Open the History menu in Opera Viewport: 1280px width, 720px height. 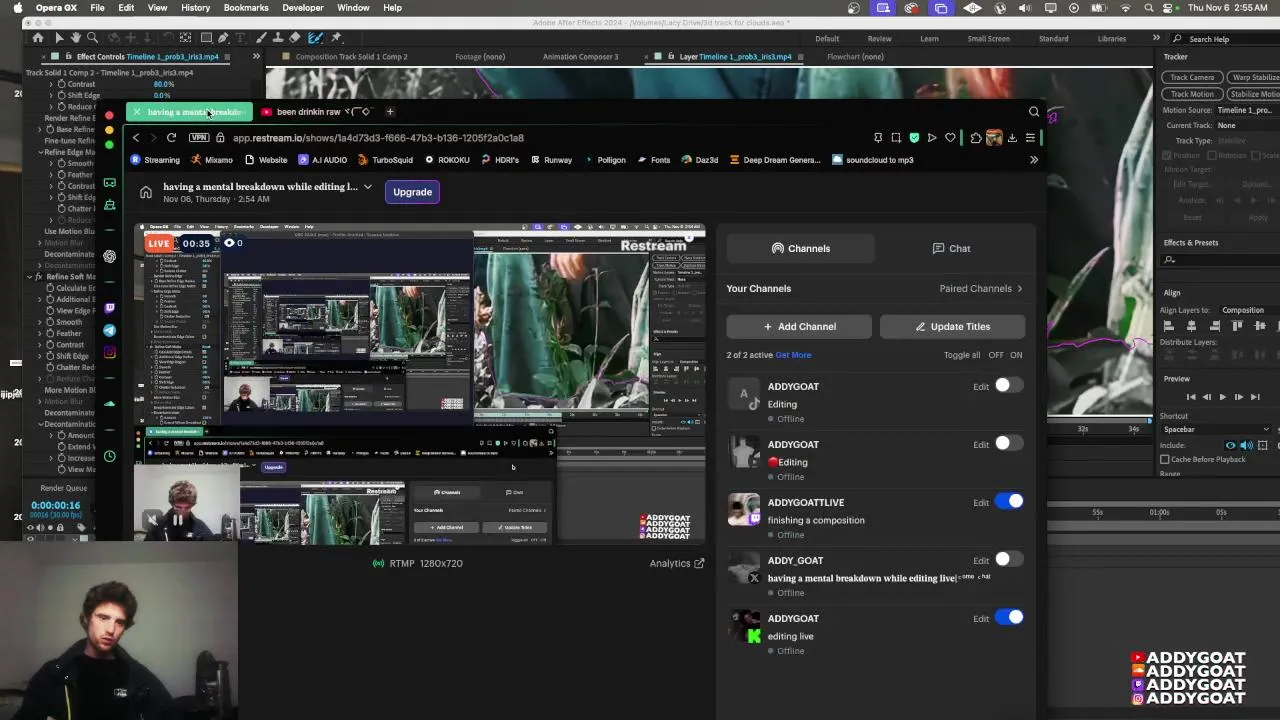point(195,8)
